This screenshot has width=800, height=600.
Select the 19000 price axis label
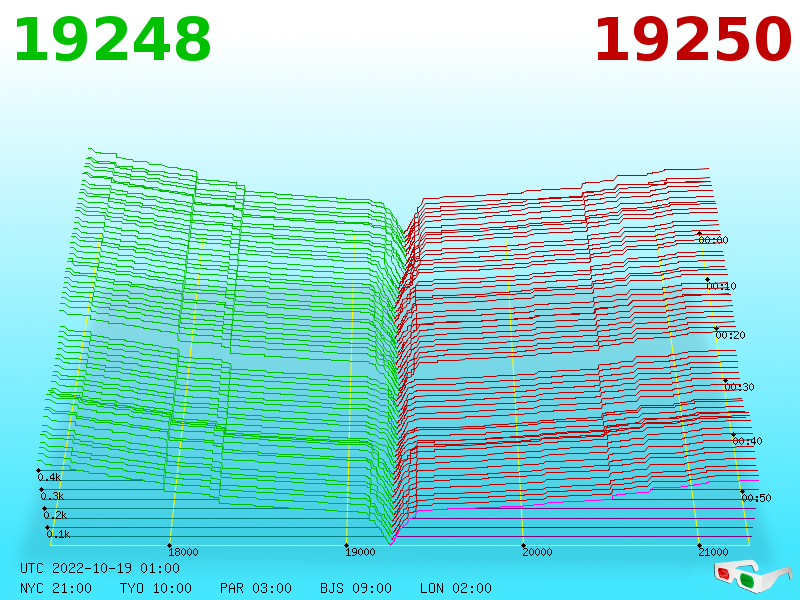(360, 552)
